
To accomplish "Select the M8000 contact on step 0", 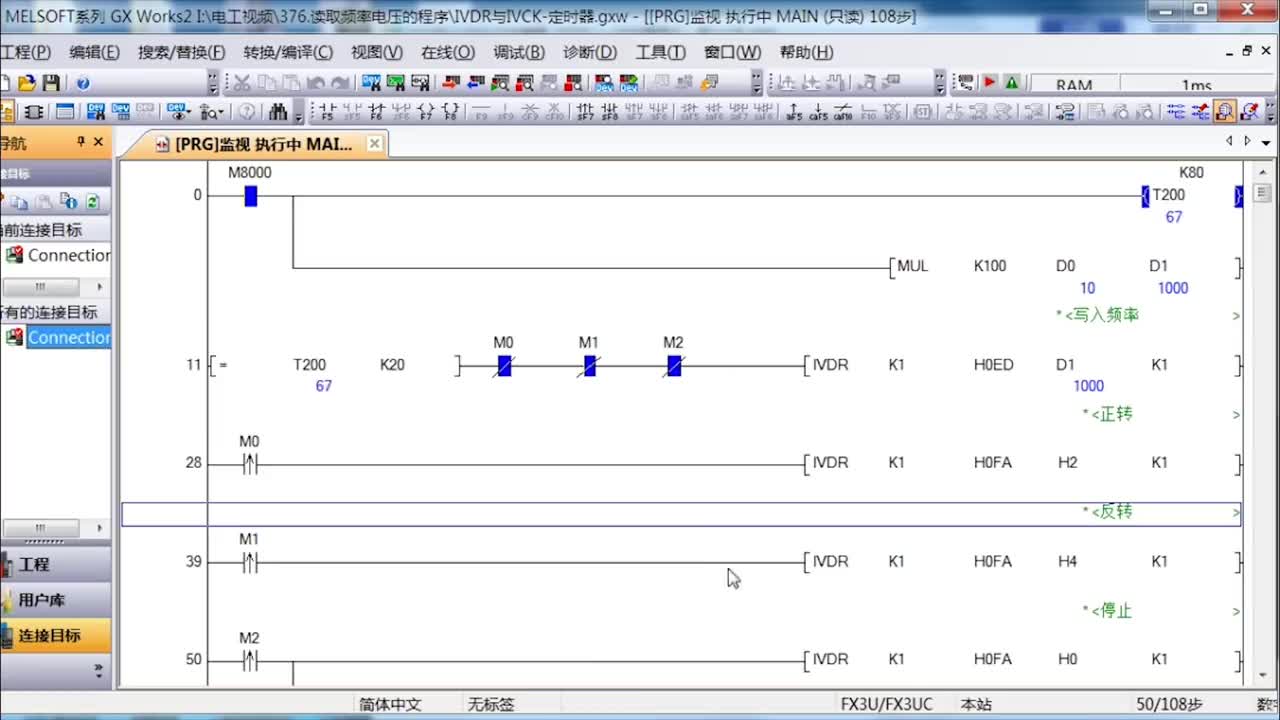I will [250, 196].
